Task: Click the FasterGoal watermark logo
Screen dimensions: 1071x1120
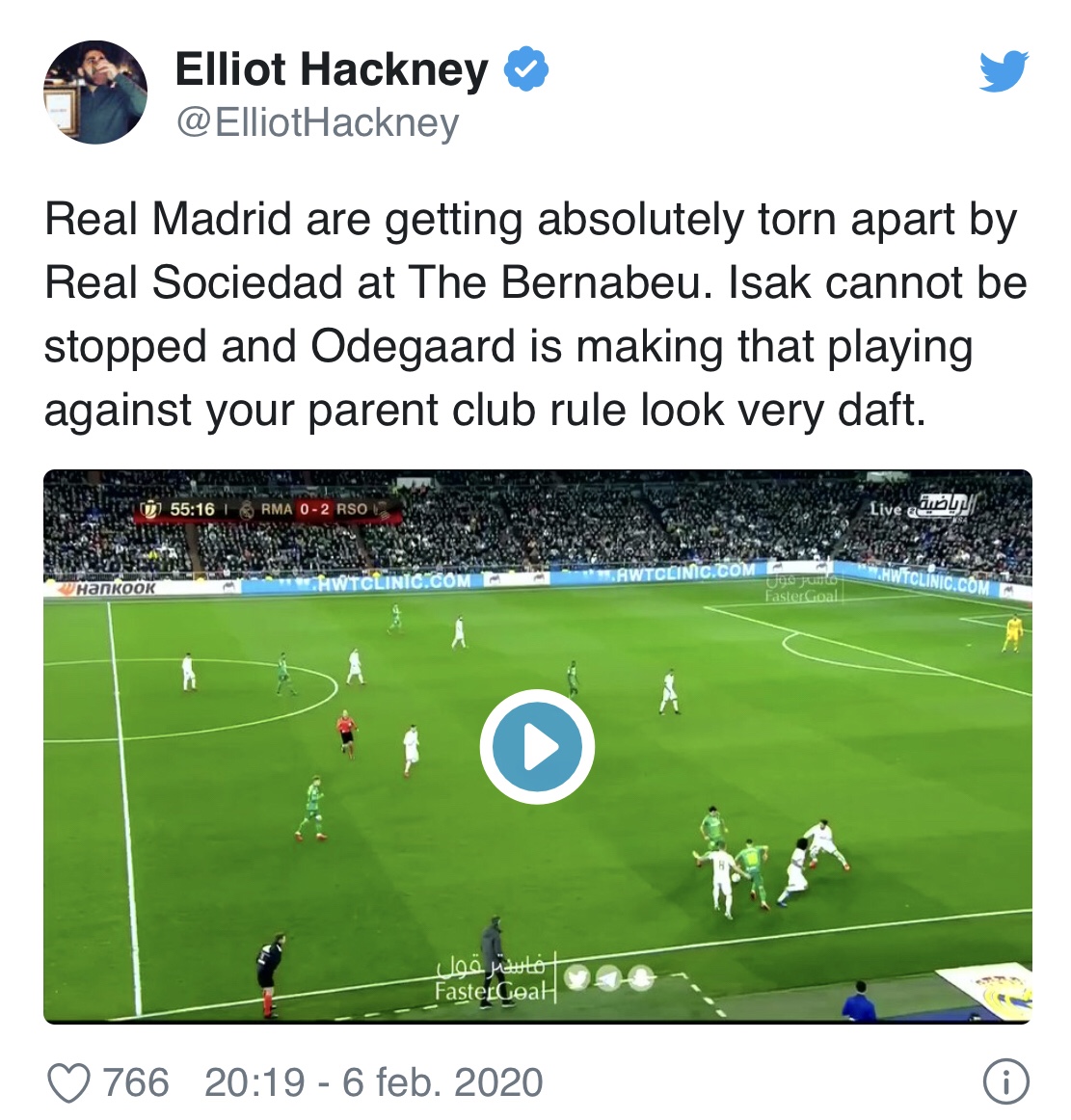Action: (x=493, y=978)
